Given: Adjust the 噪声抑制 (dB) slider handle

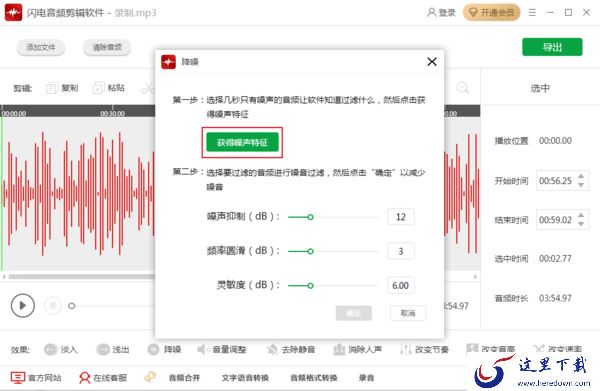Looking at the screenshot, I should tap(310, 217).
